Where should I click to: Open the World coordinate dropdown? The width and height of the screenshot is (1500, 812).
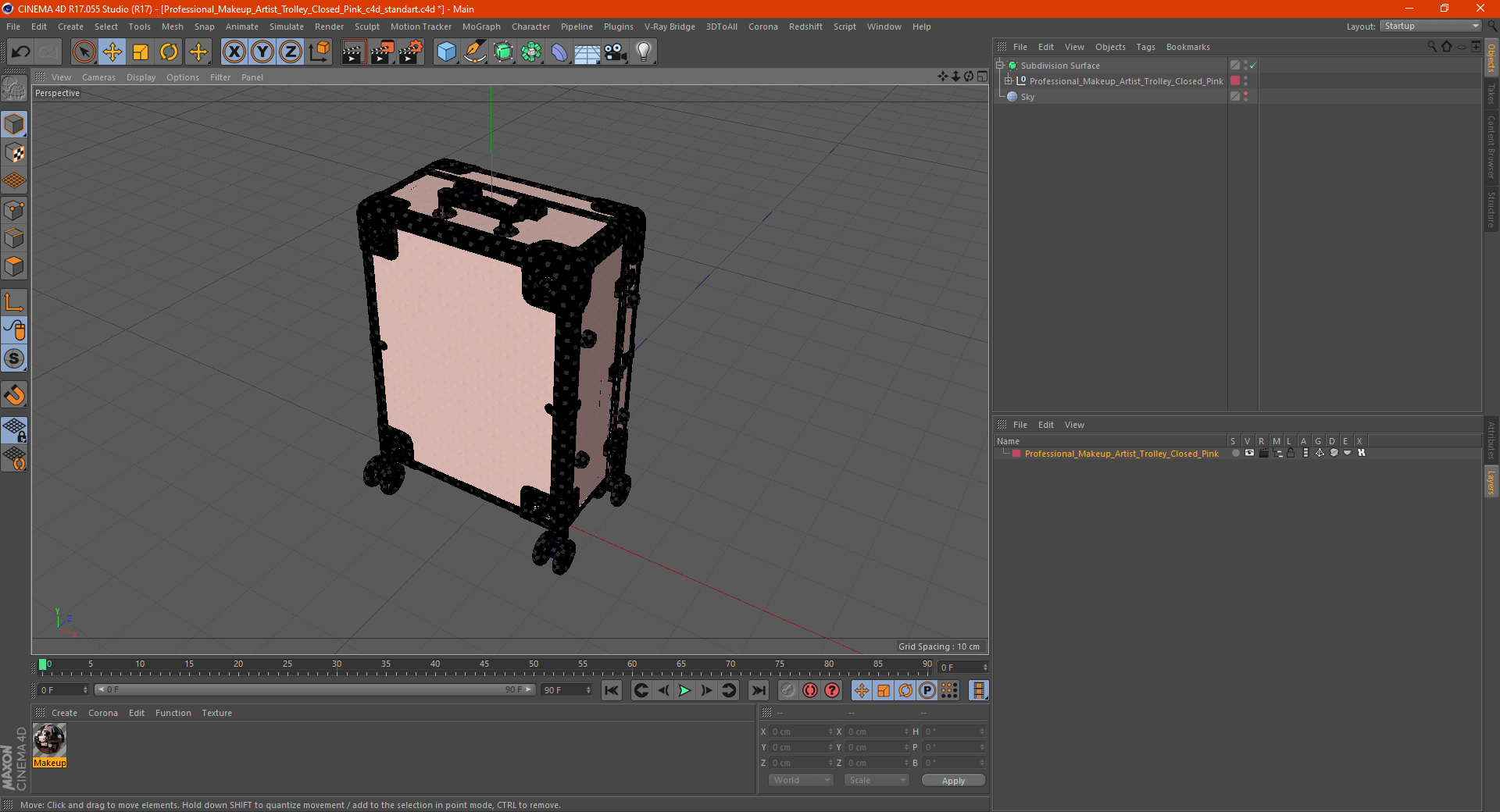click(801, 781)
